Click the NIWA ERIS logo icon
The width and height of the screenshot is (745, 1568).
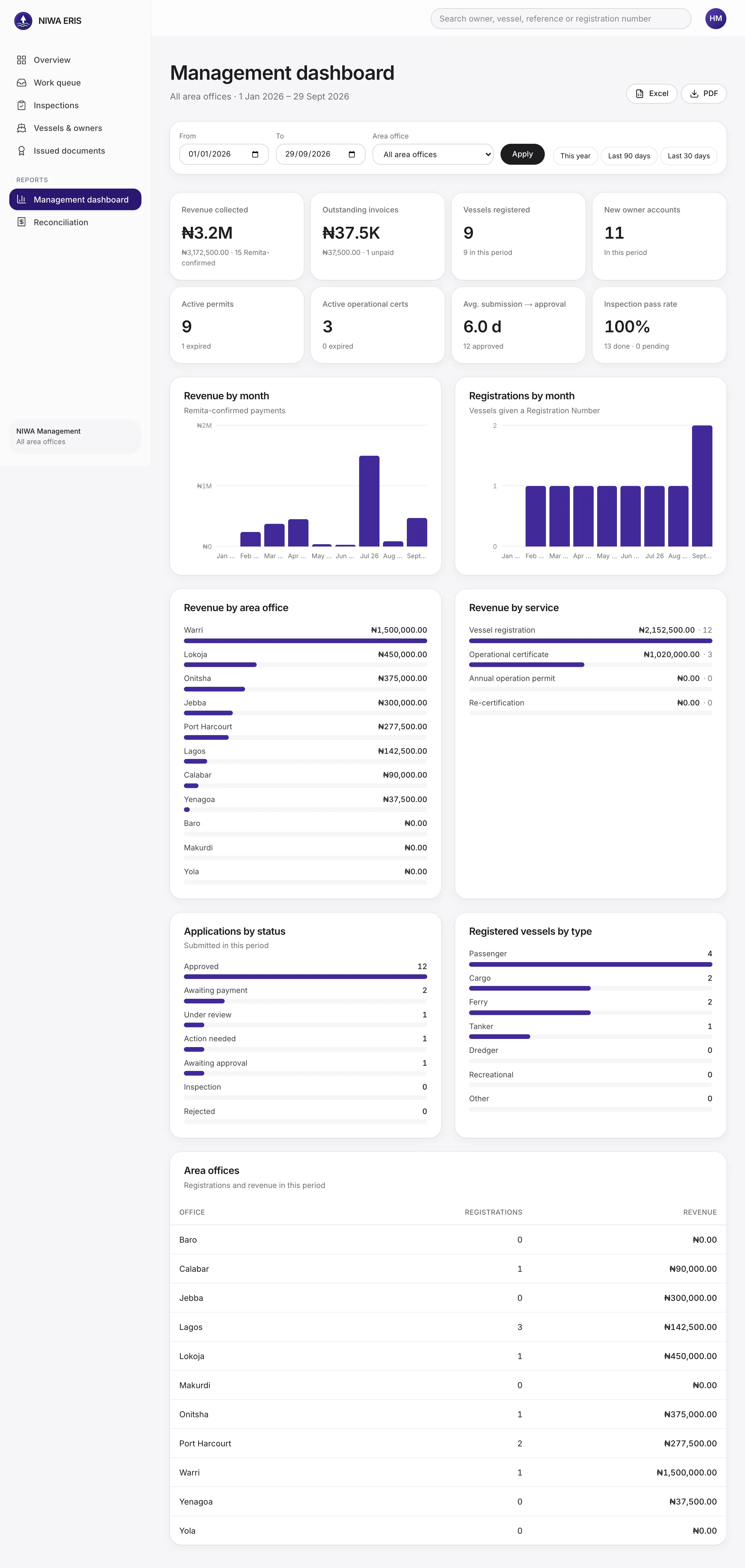[23, 21]
